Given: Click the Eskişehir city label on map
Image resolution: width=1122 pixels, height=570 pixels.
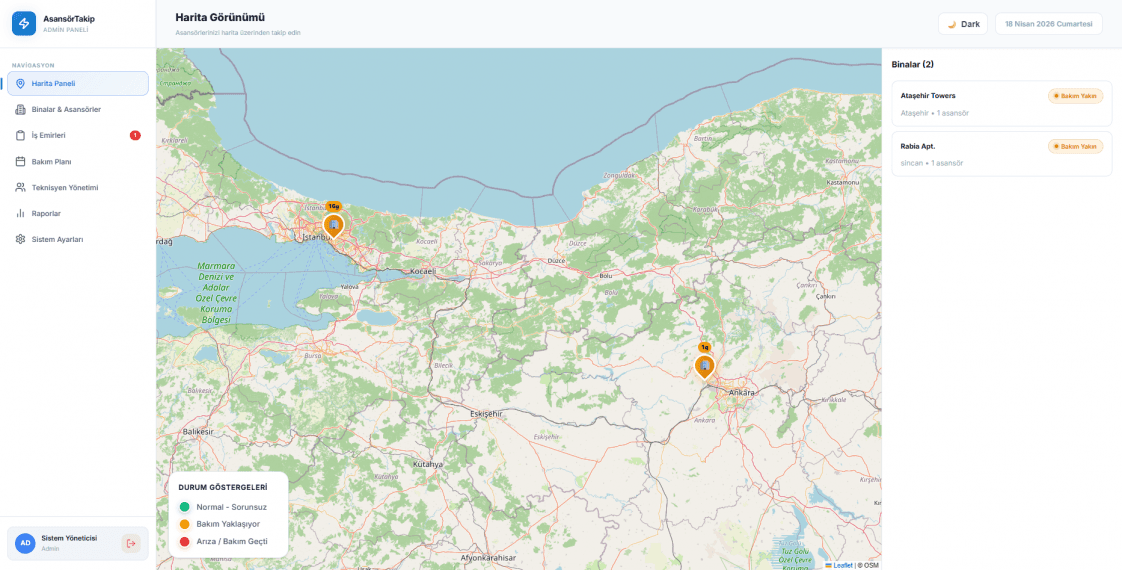Looking at the screenshot, I should 487,414.
